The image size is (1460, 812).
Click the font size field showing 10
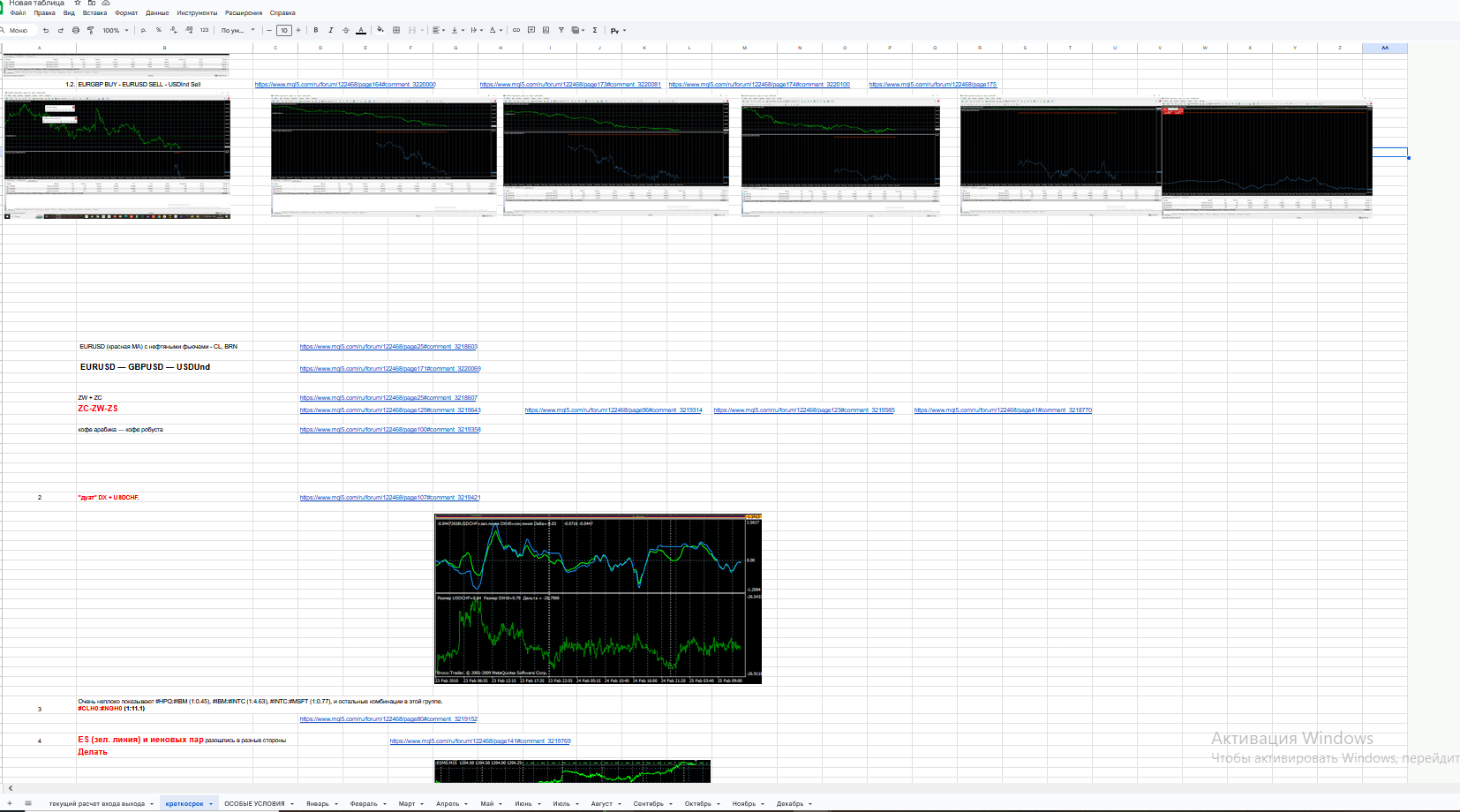pos(284,30)
